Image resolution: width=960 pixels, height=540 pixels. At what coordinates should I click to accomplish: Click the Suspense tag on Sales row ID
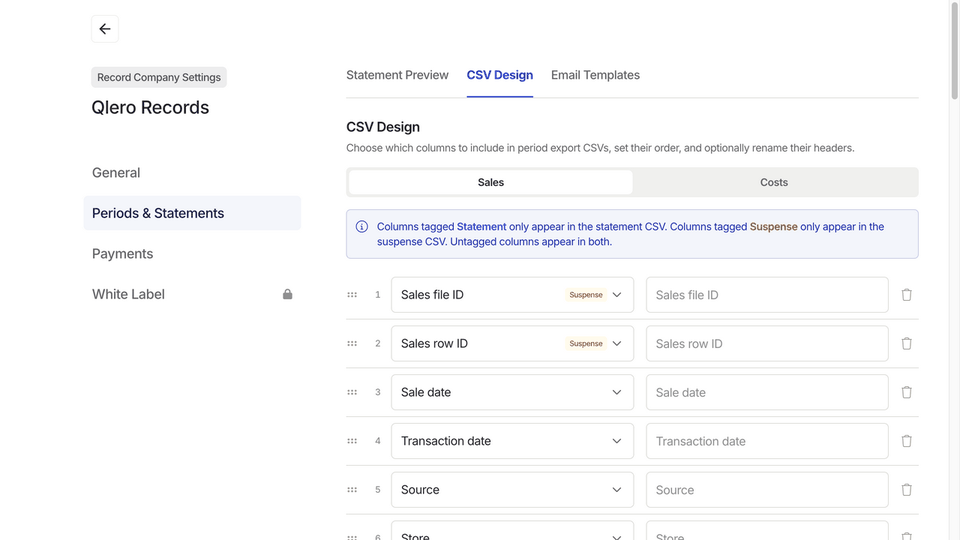click(x=586, y=343)
